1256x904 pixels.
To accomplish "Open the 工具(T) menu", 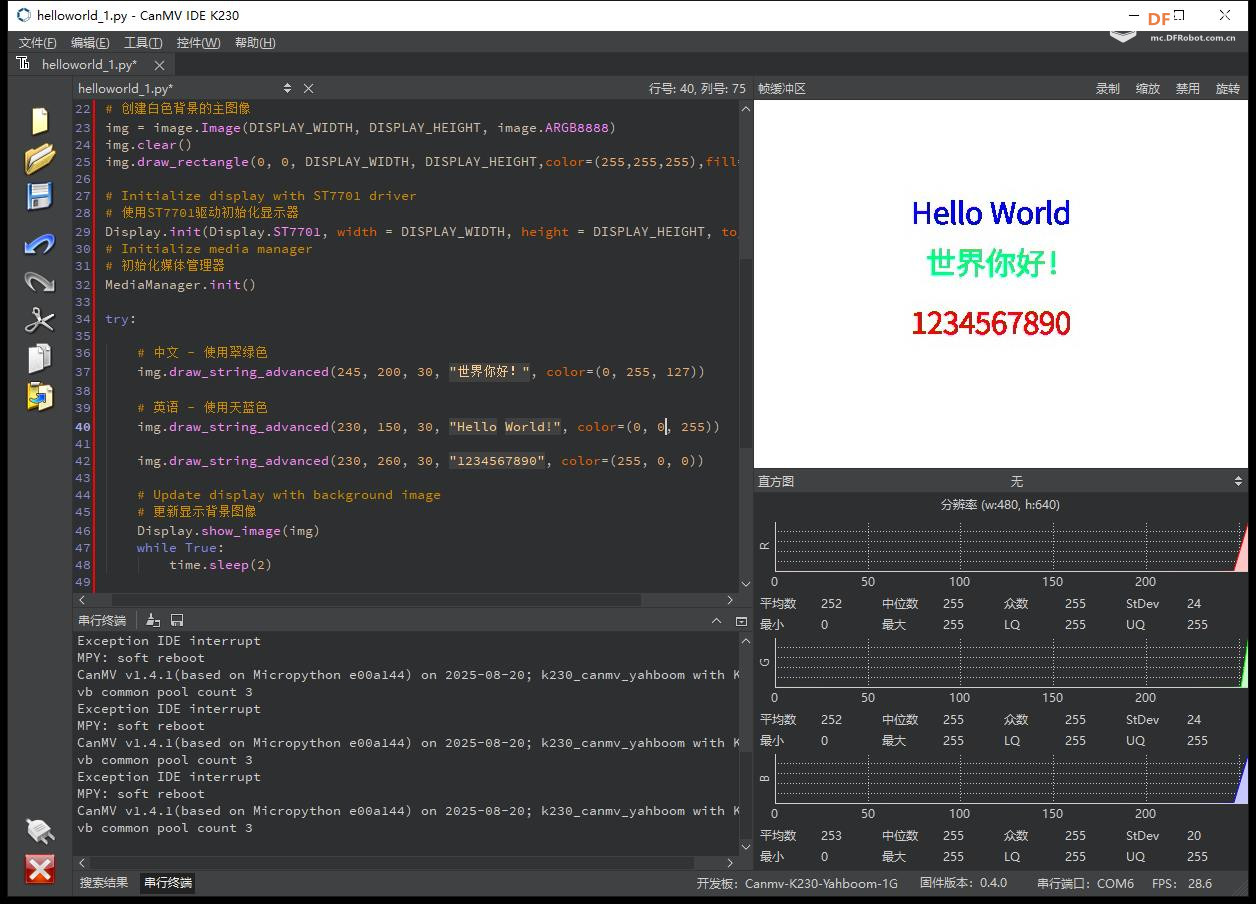I will pyautogui.click(x=142, y=43).
